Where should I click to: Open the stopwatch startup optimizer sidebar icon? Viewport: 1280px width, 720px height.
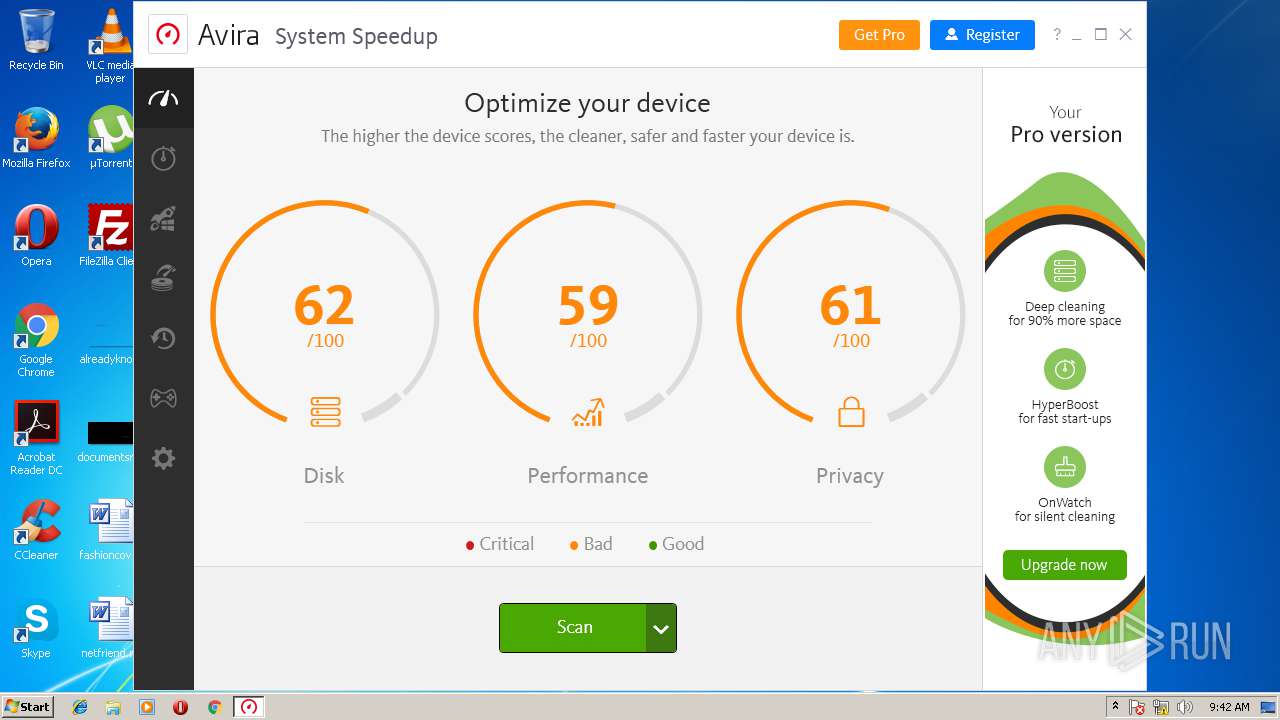[x=163, y=158]
